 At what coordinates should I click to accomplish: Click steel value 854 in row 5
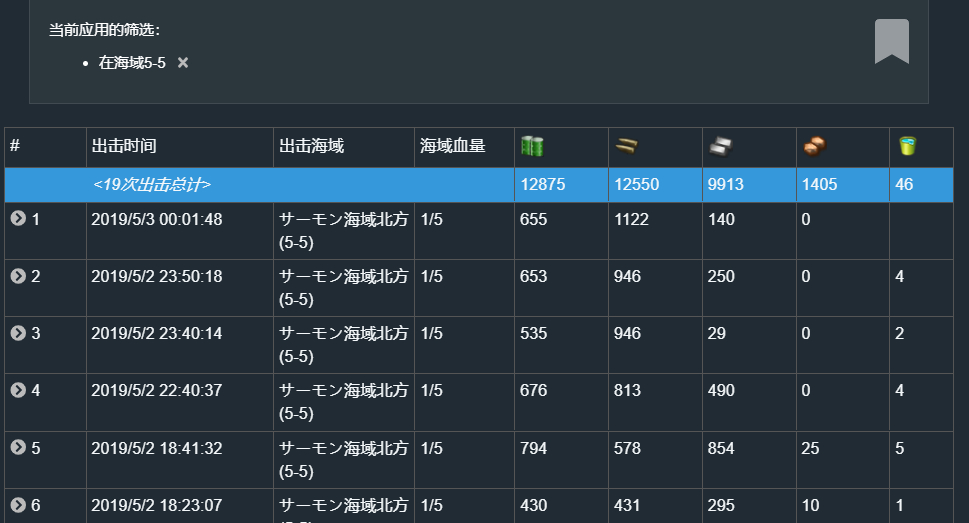click(x=721, y=448)
